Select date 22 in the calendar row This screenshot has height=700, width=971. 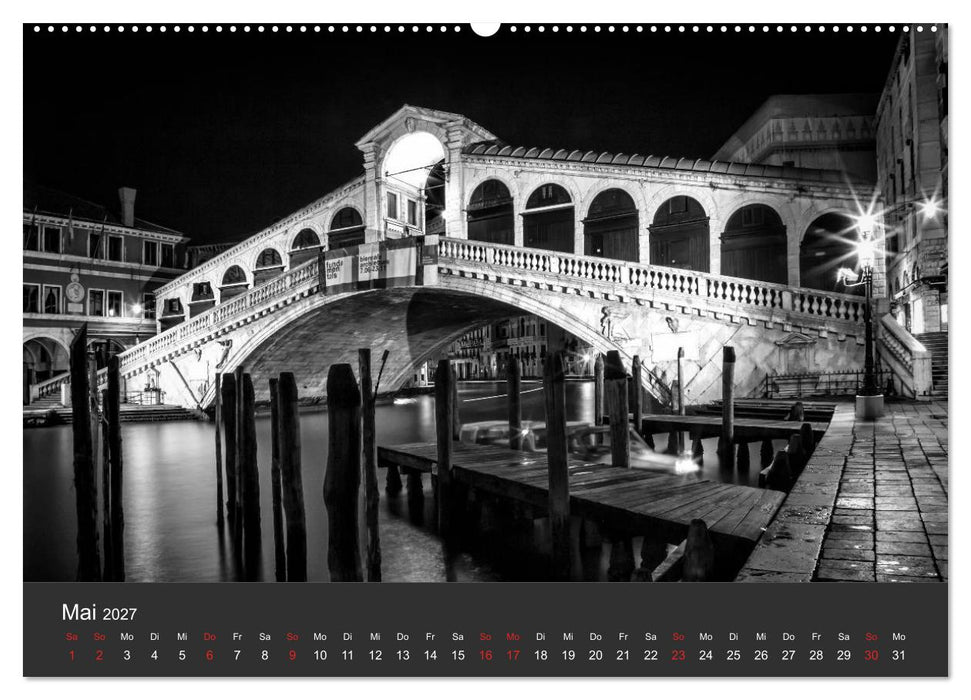[x=651, y=655]
